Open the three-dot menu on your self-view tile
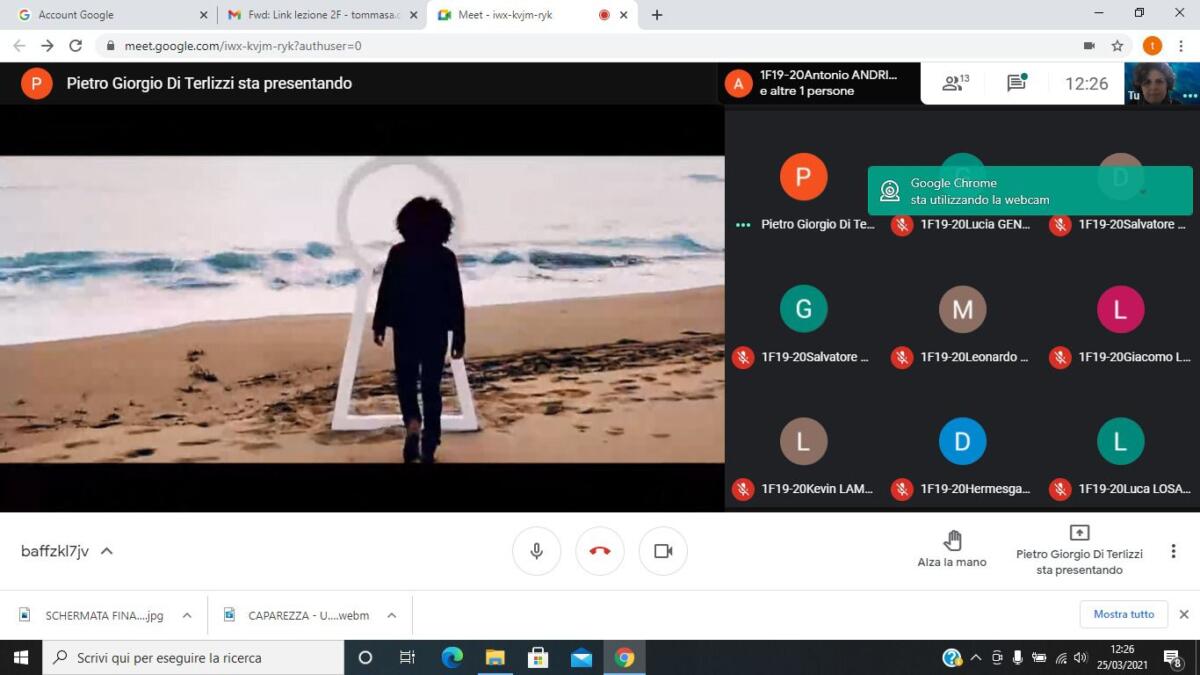Image resolution: width=1200 pixels, height=675 pixels. click(x=1190, y=96)
